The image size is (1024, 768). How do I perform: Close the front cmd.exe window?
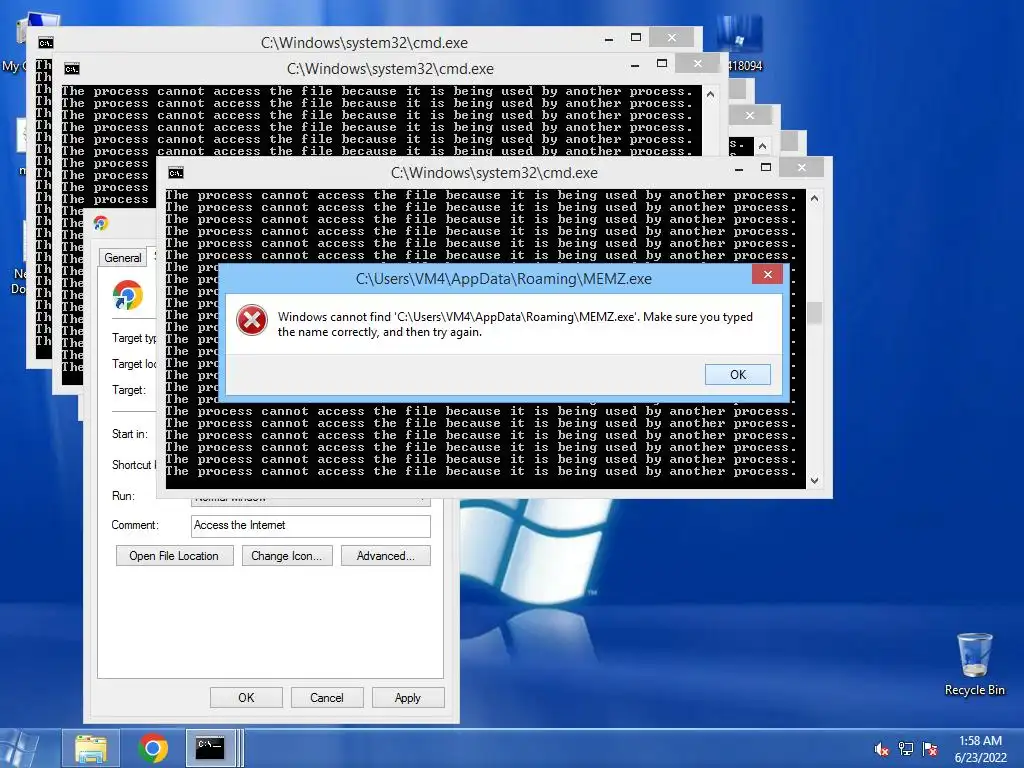tap(801, 167)
